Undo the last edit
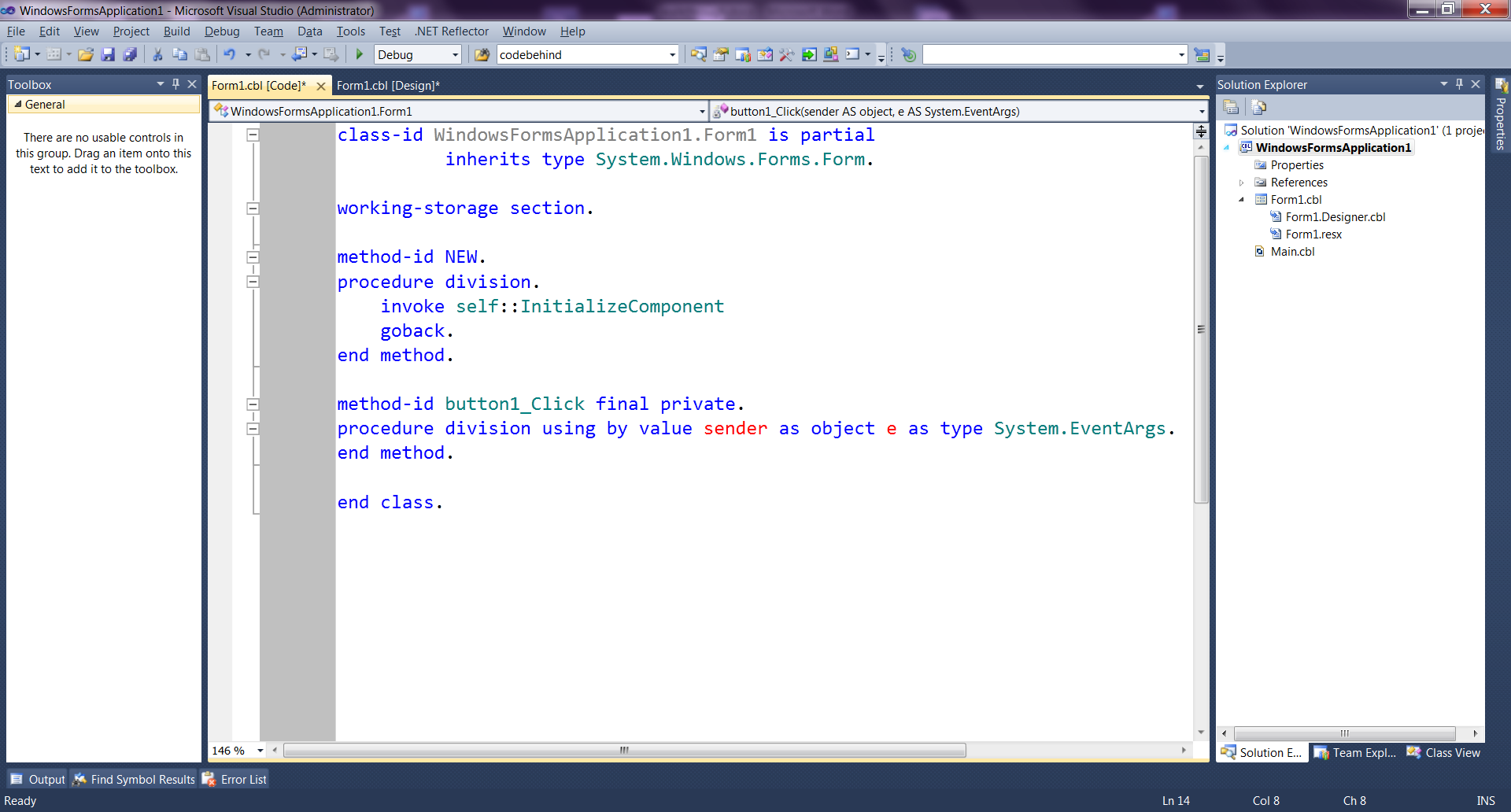 229,54
